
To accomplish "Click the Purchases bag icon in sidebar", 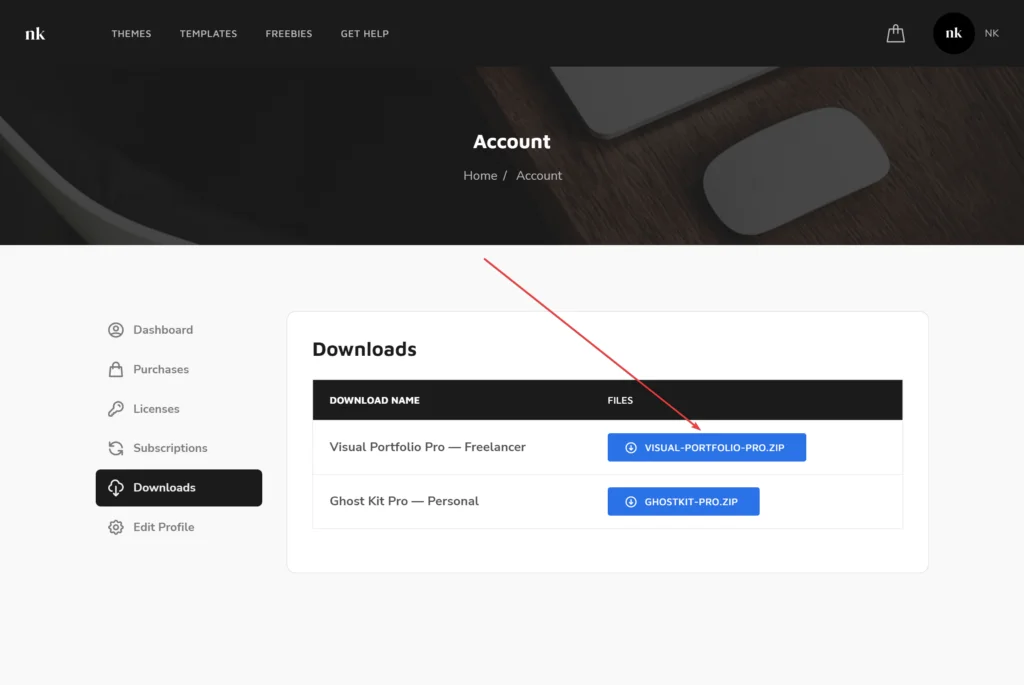I will pos(116,369).
